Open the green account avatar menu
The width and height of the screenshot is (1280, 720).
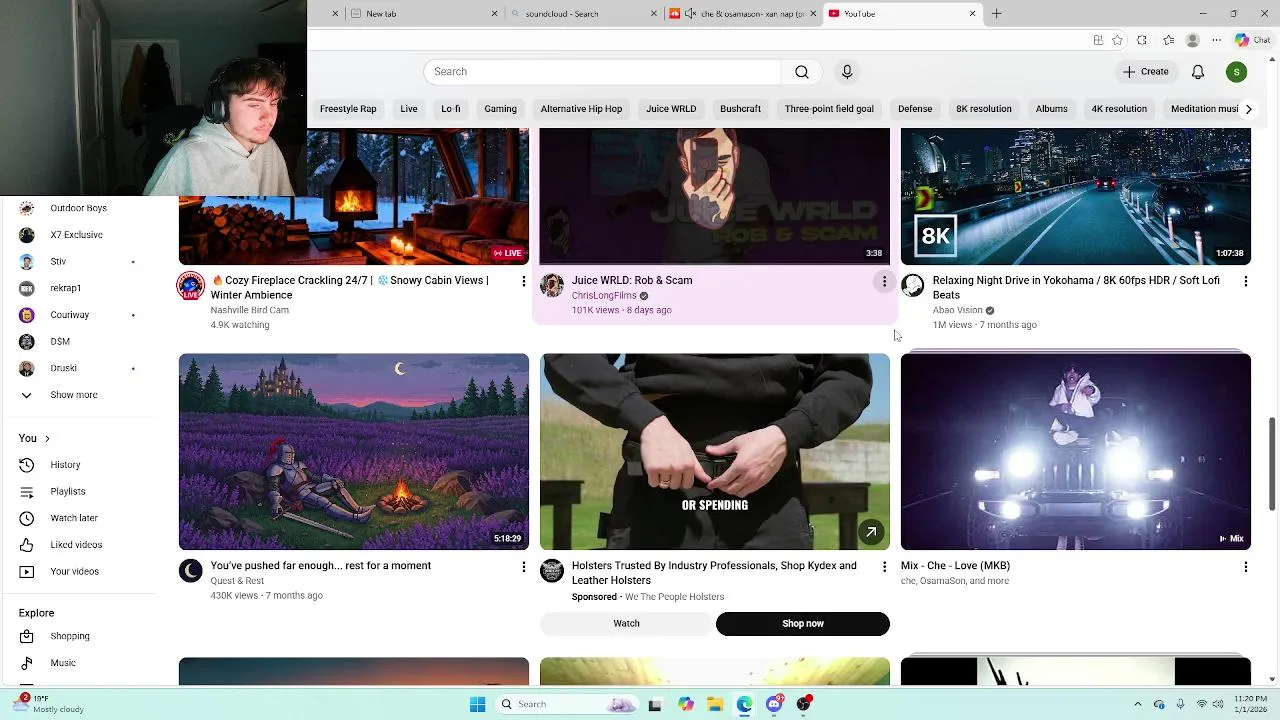click(1237, 72)
